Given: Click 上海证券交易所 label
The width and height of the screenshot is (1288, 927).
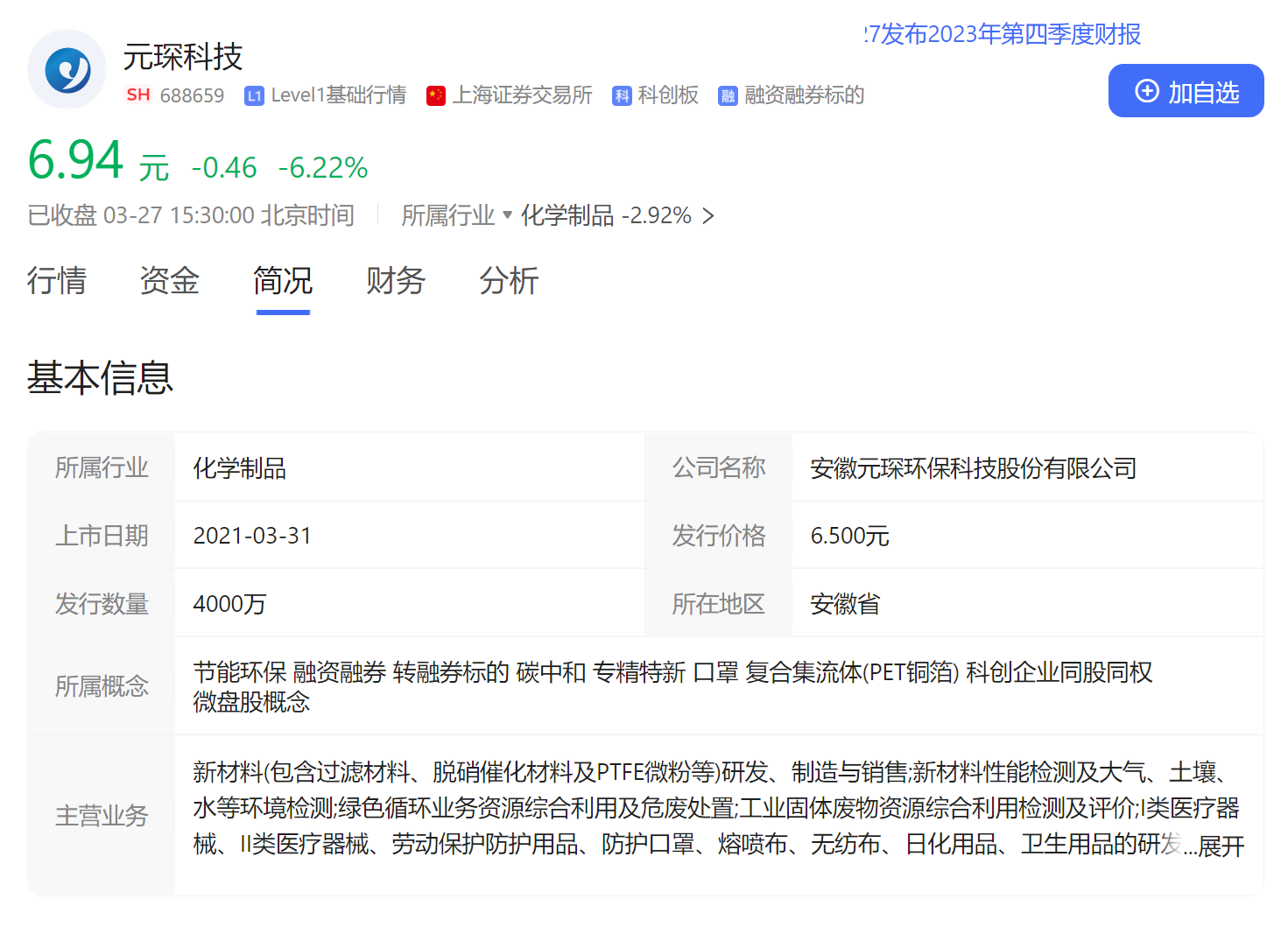Looking at the screenshot, I should (x=522, y=95).
